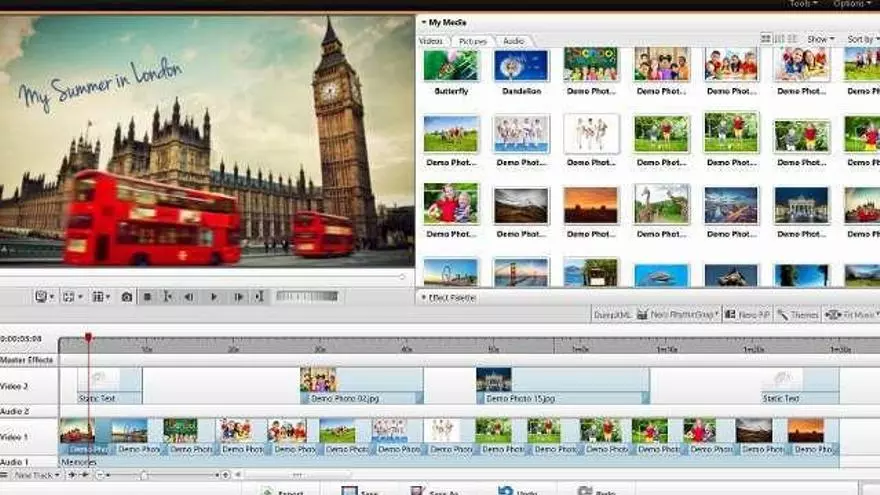Viewport: 880px width, 495px height.
Task: Click the Fit Music button
Action: coord(850,315)
